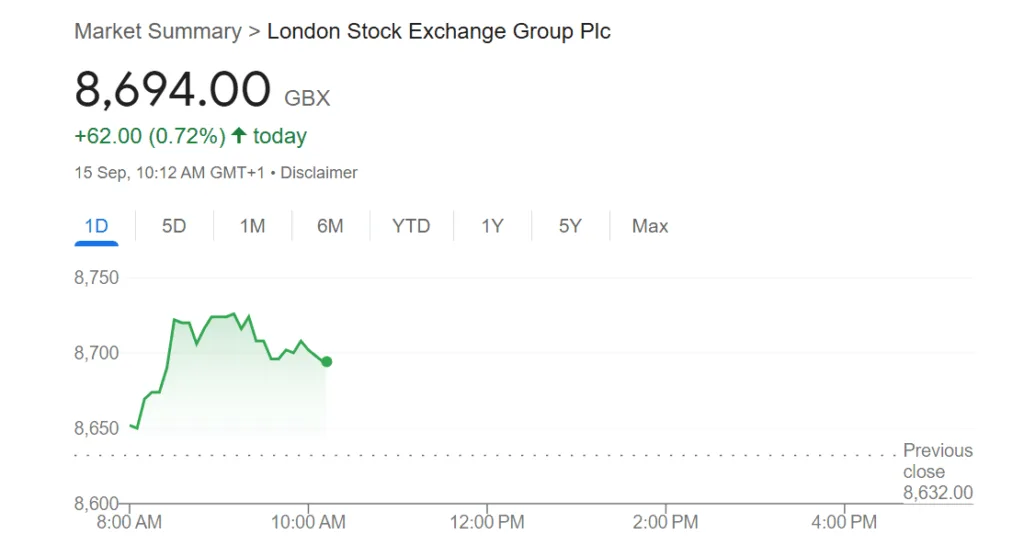Click the 8,694.00 current price value
Screen dimensions: 1024x557
tap(172, 90)
